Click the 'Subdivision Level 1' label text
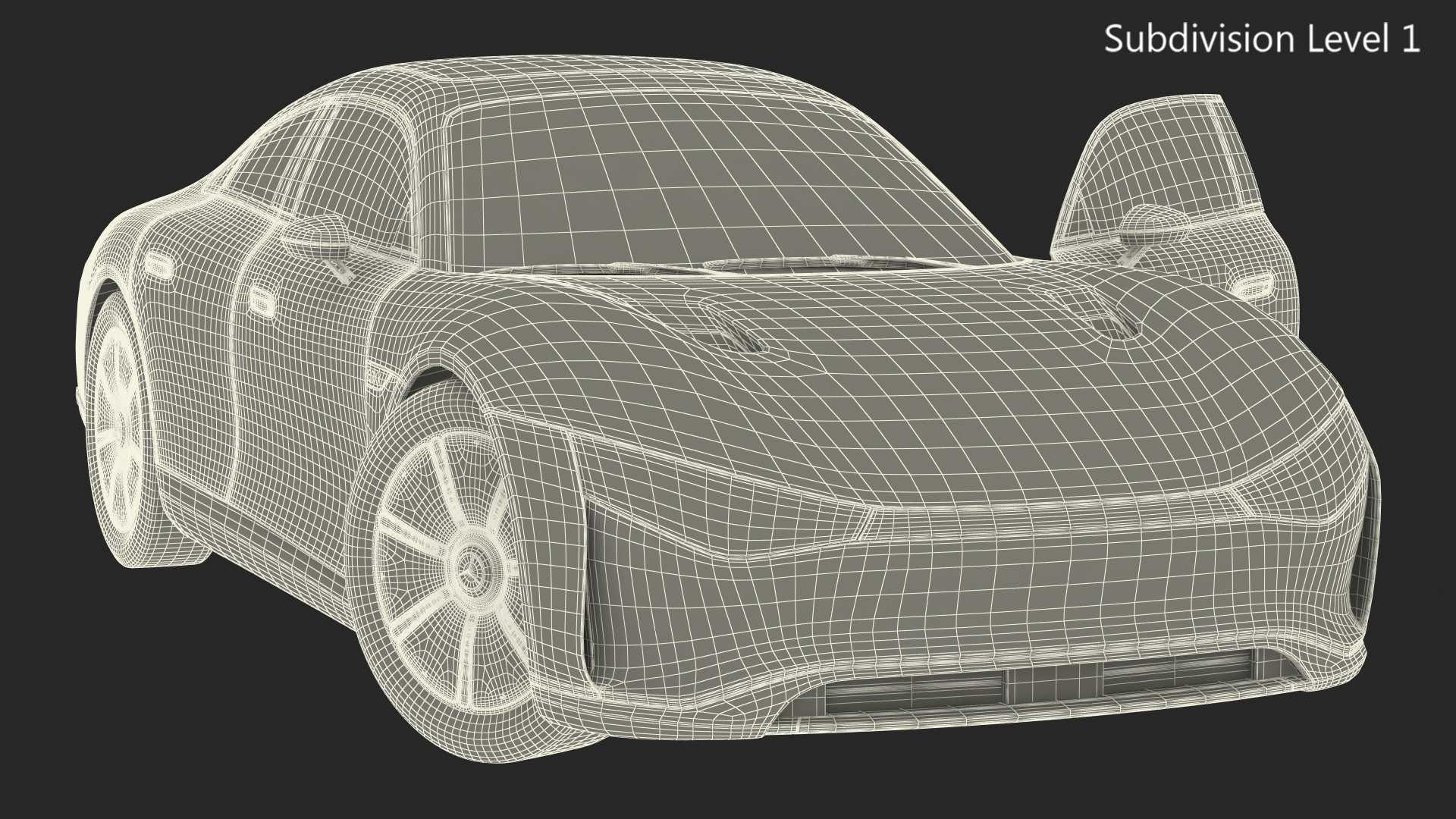 (x=1262, y=39)
